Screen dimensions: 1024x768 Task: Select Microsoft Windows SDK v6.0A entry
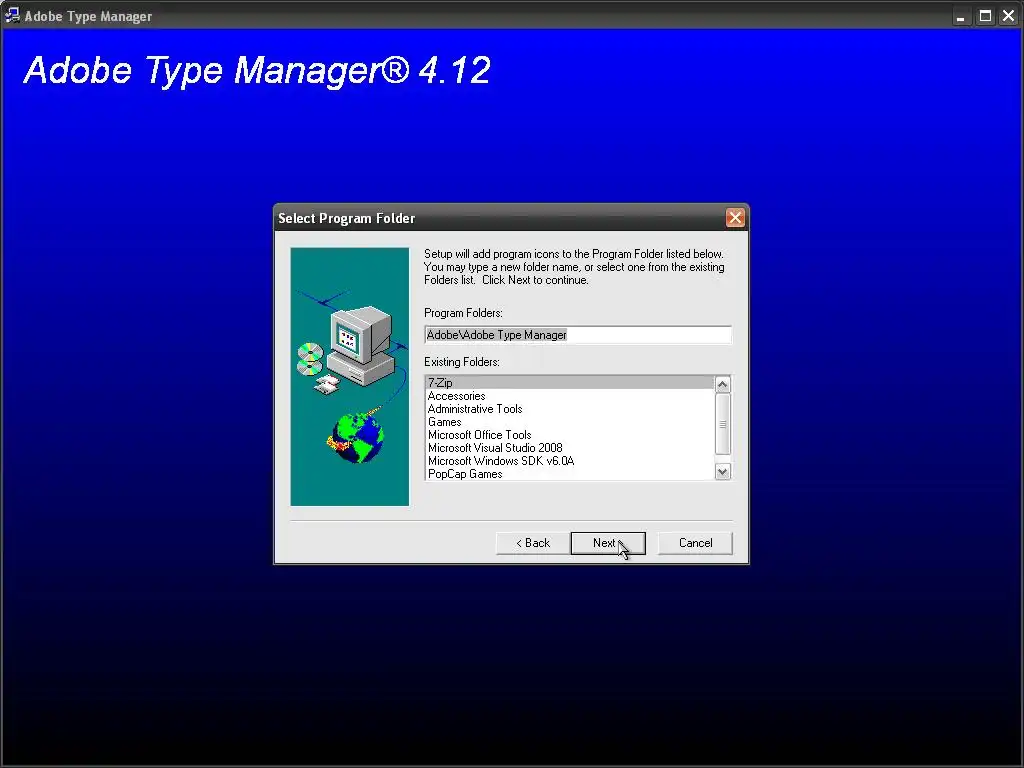569,461
